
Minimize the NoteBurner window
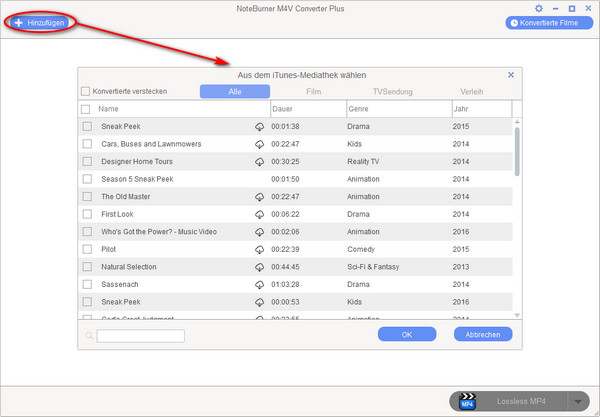click(x=556, y=8)
